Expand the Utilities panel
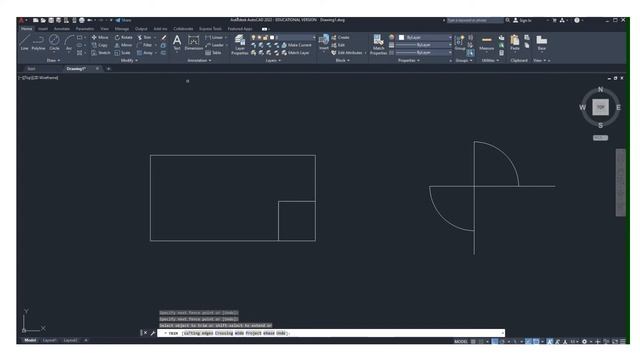The image size is (640, 360). (490, 60)
